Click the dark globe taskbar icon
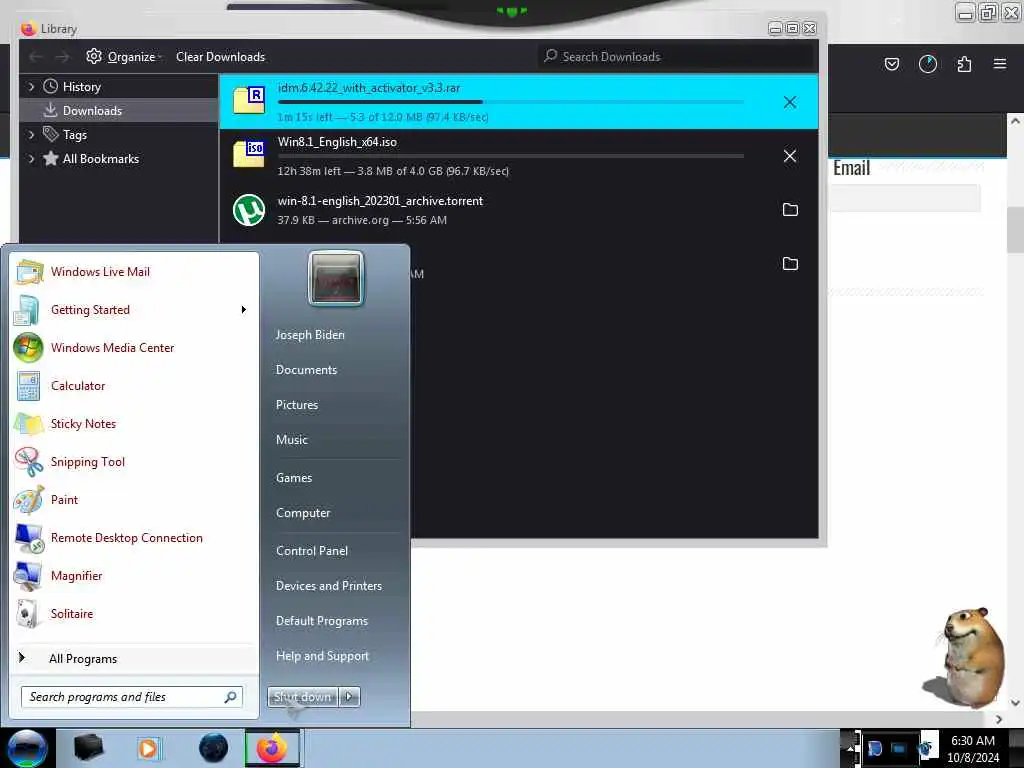 214,748
